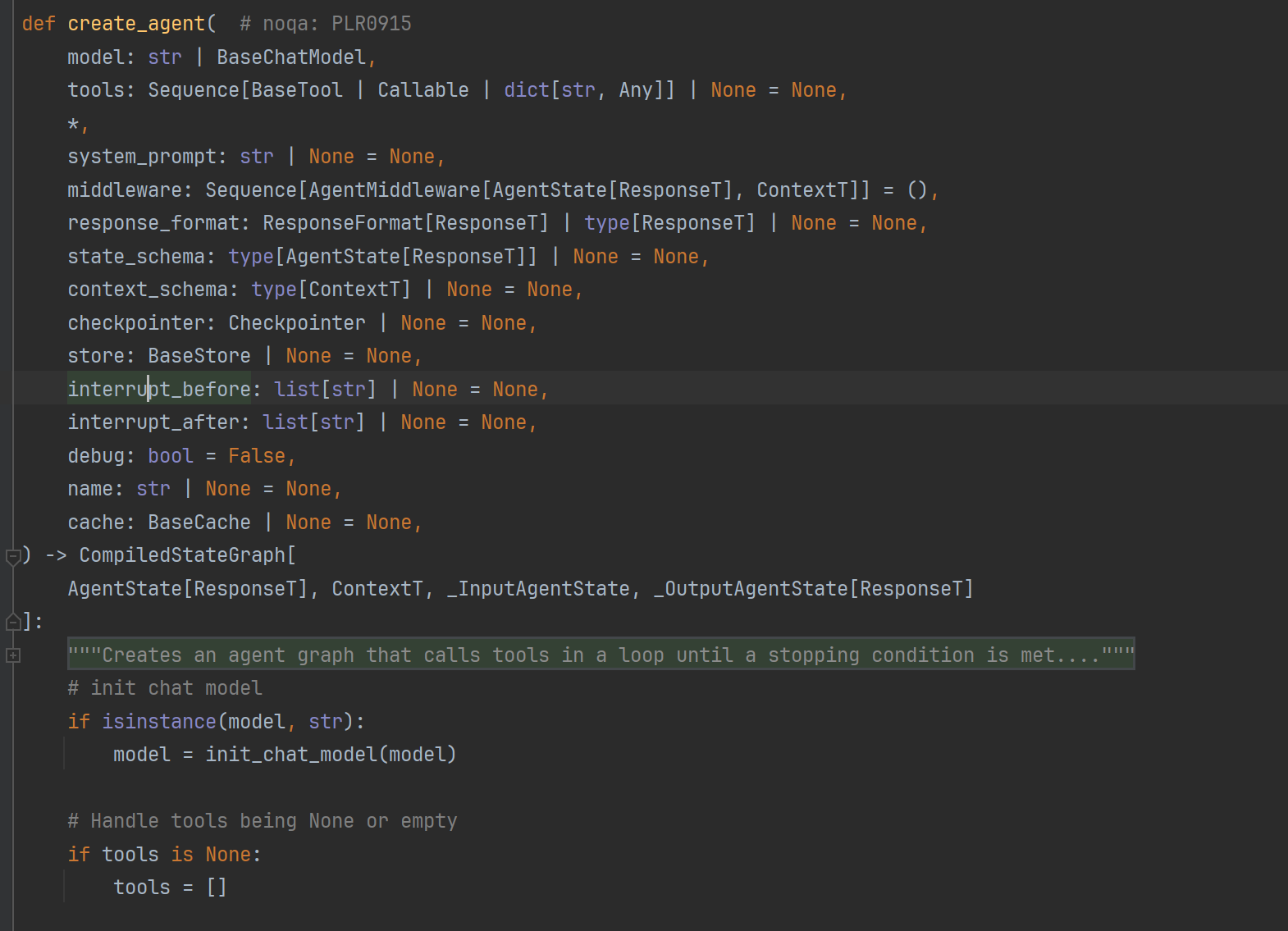Click the cache parameter name

tap(96, 523)
